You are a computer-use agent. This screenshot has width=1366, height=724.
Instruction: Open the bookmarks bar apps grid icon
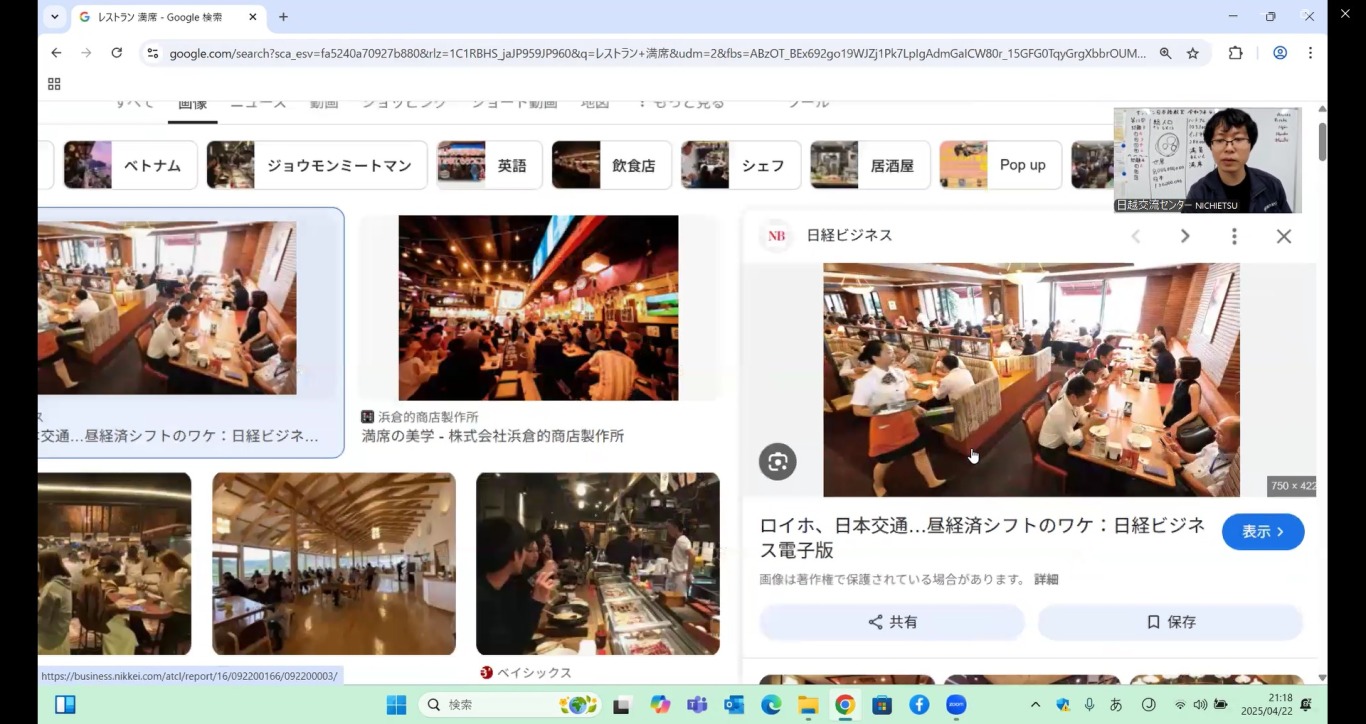pos(54,84)
